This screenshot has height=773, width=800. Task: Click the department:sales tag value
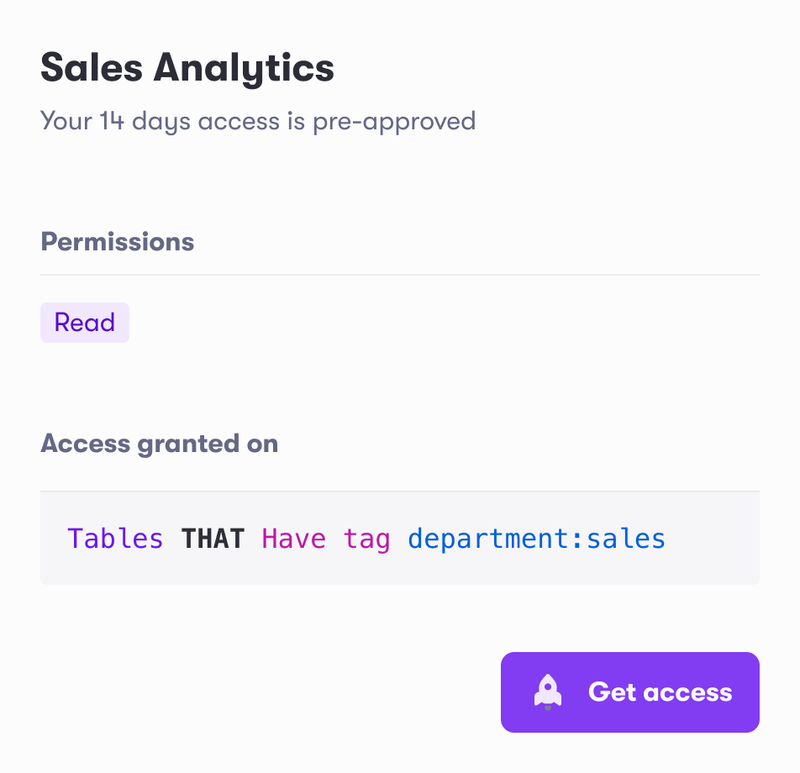[x=536, y=538]
